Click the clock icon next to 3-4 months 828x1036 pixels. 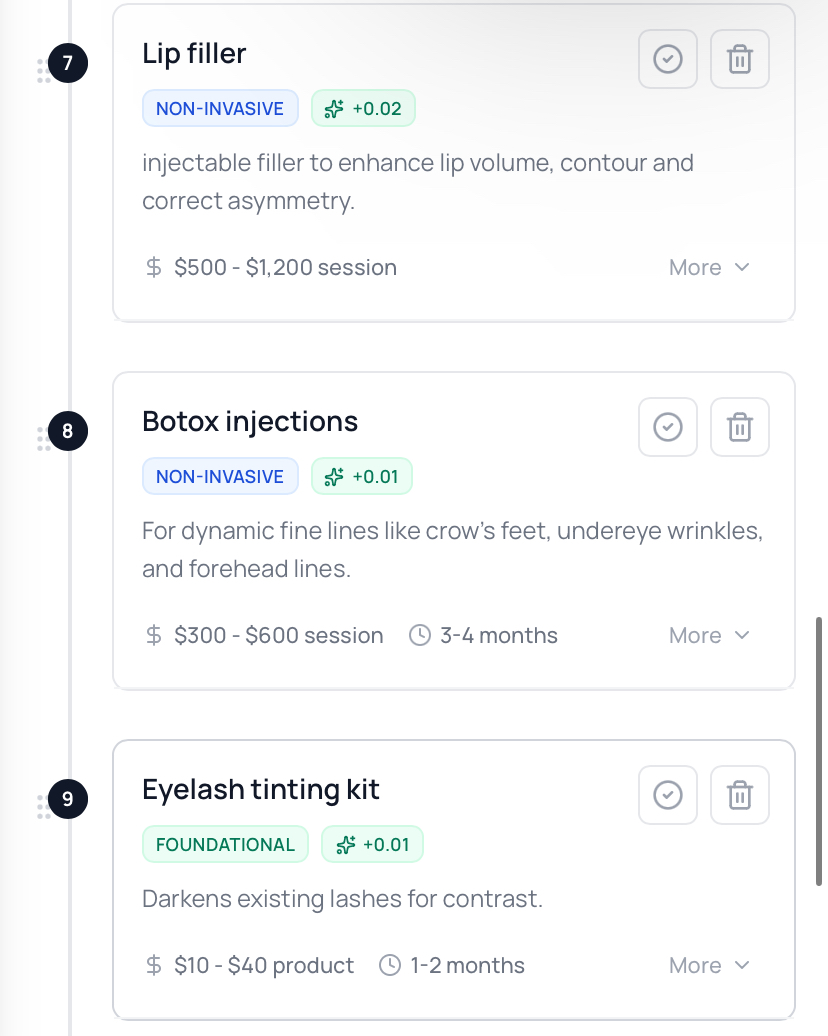420,635
